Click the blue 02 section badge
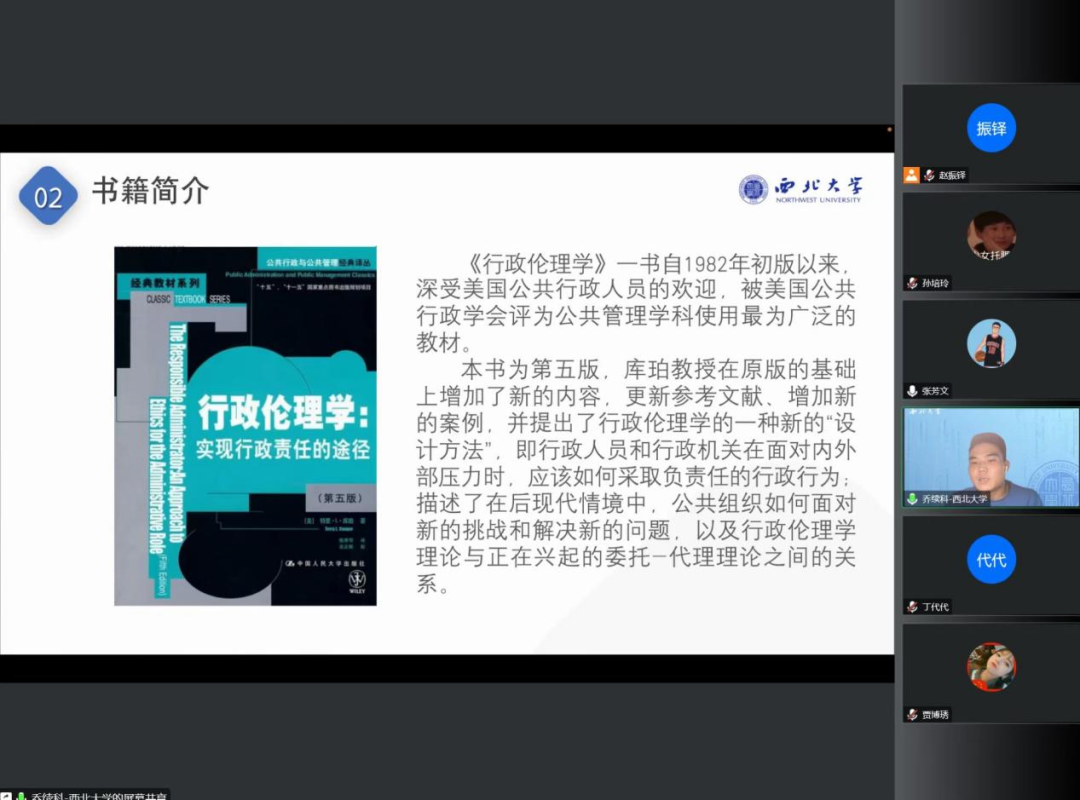The image size is (1080, 800). 48,196
